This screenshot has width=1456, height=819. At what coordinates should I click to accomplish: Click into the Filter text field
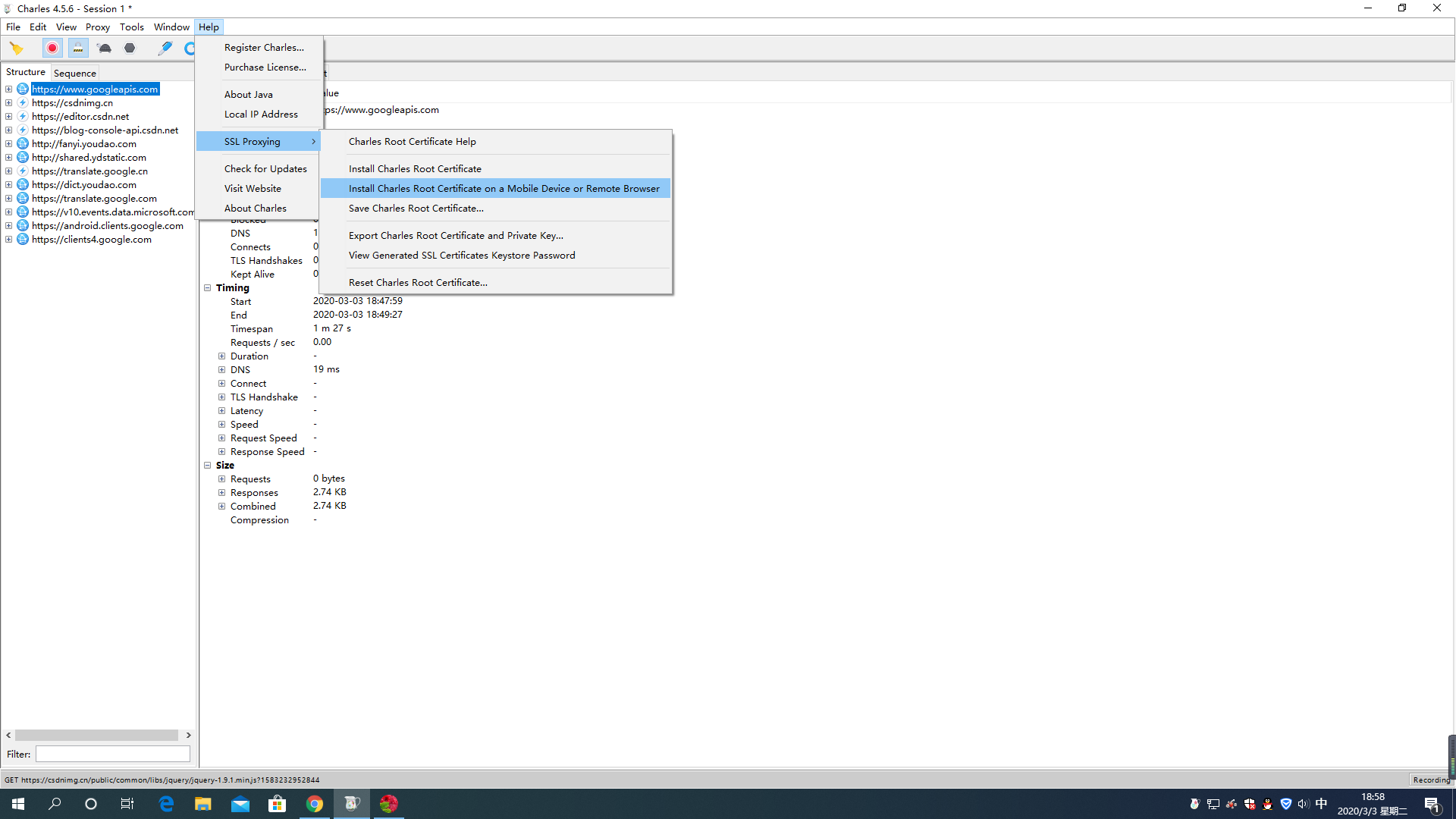[x=113, y=755]
